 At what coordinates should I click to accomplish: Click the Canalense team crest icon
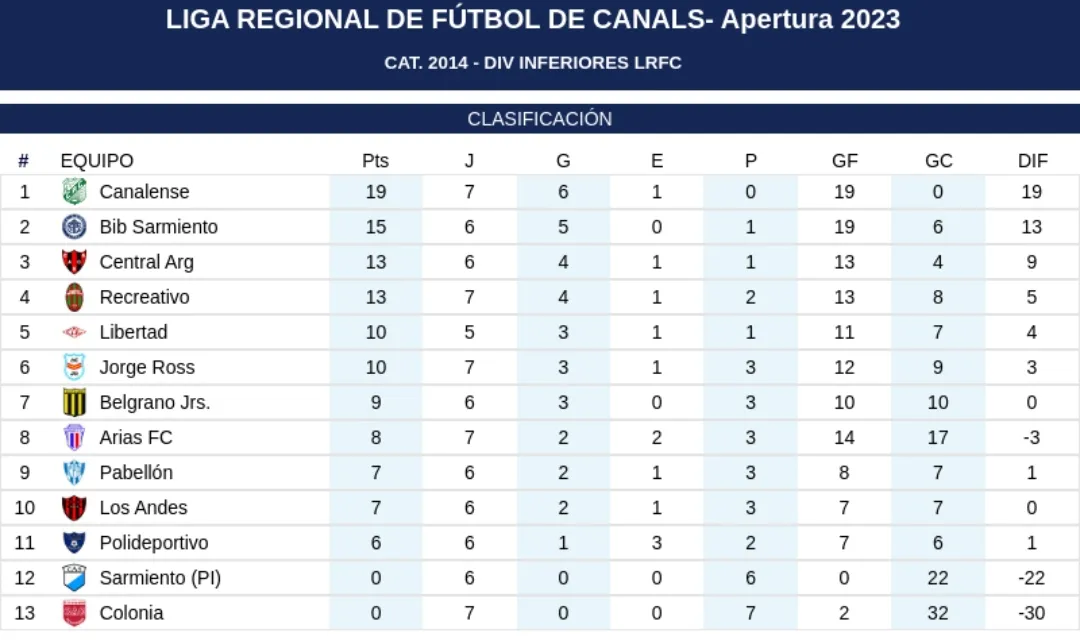click(75, 191)
